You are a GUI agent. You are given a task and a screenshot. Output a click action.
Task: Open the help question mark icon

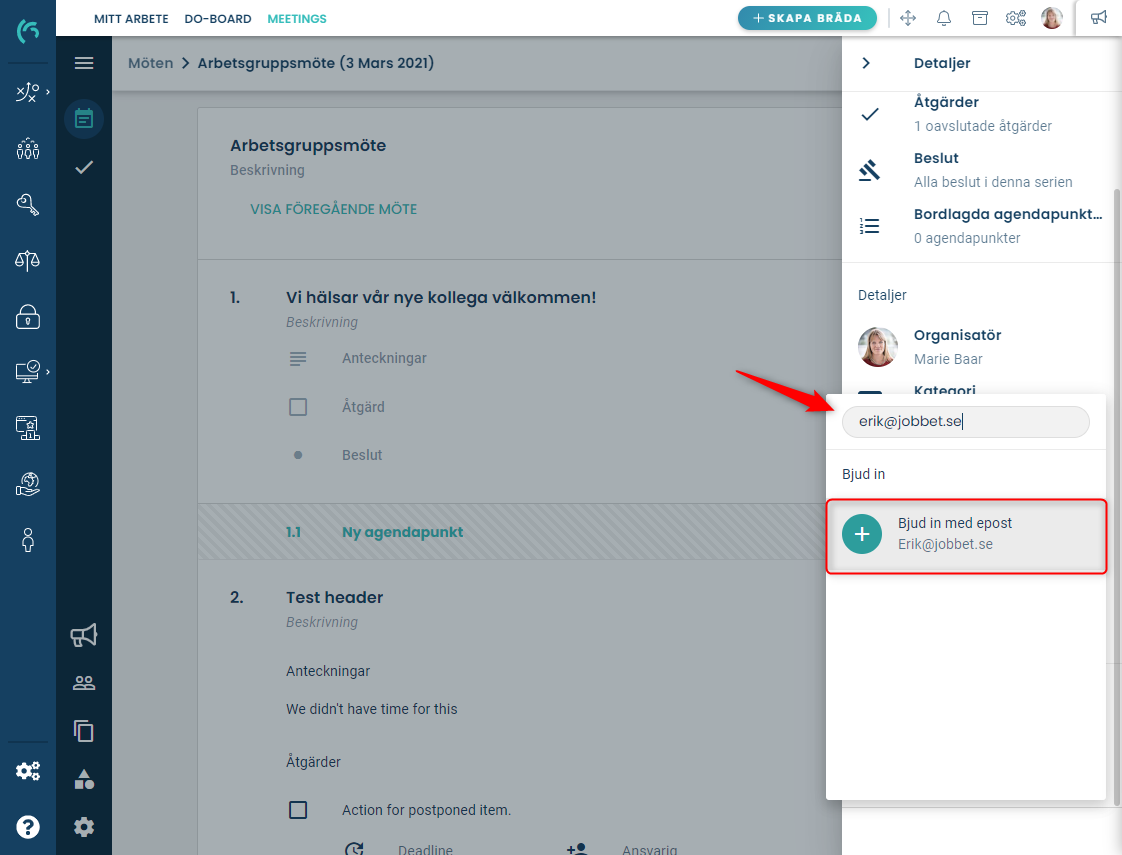28,827
